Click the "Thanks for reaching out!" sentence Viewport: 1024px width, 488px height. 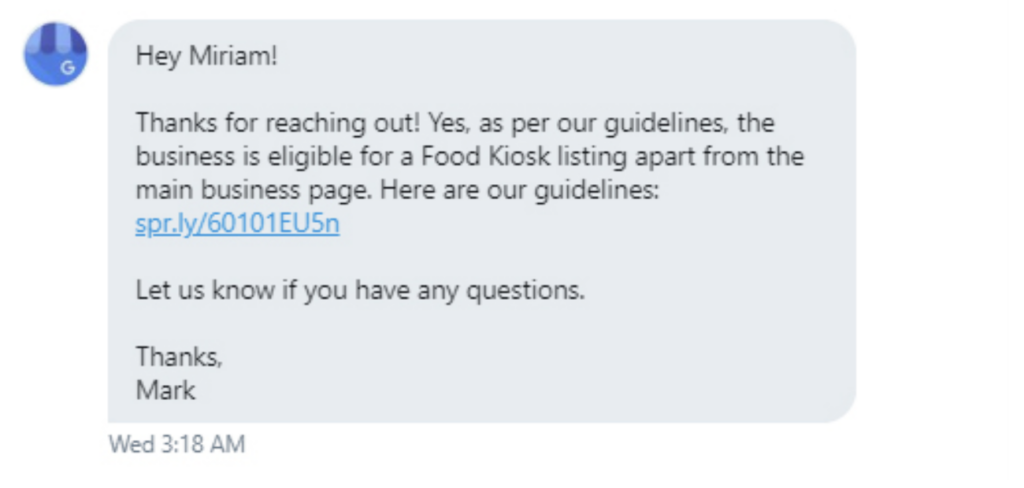point(278,123)
